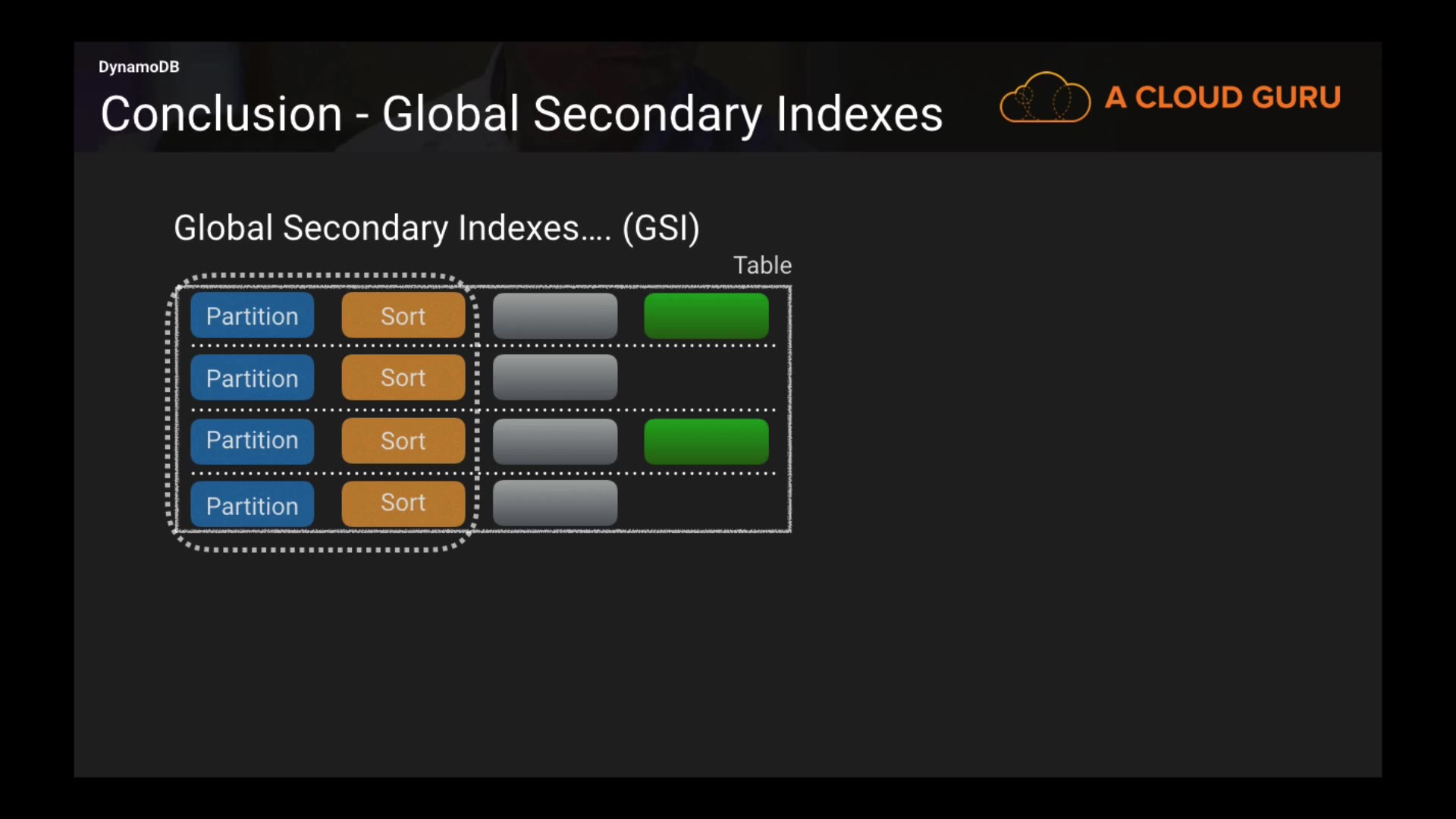
Task: Click the Conclusion slide title text
Action: tap(521, 115)
